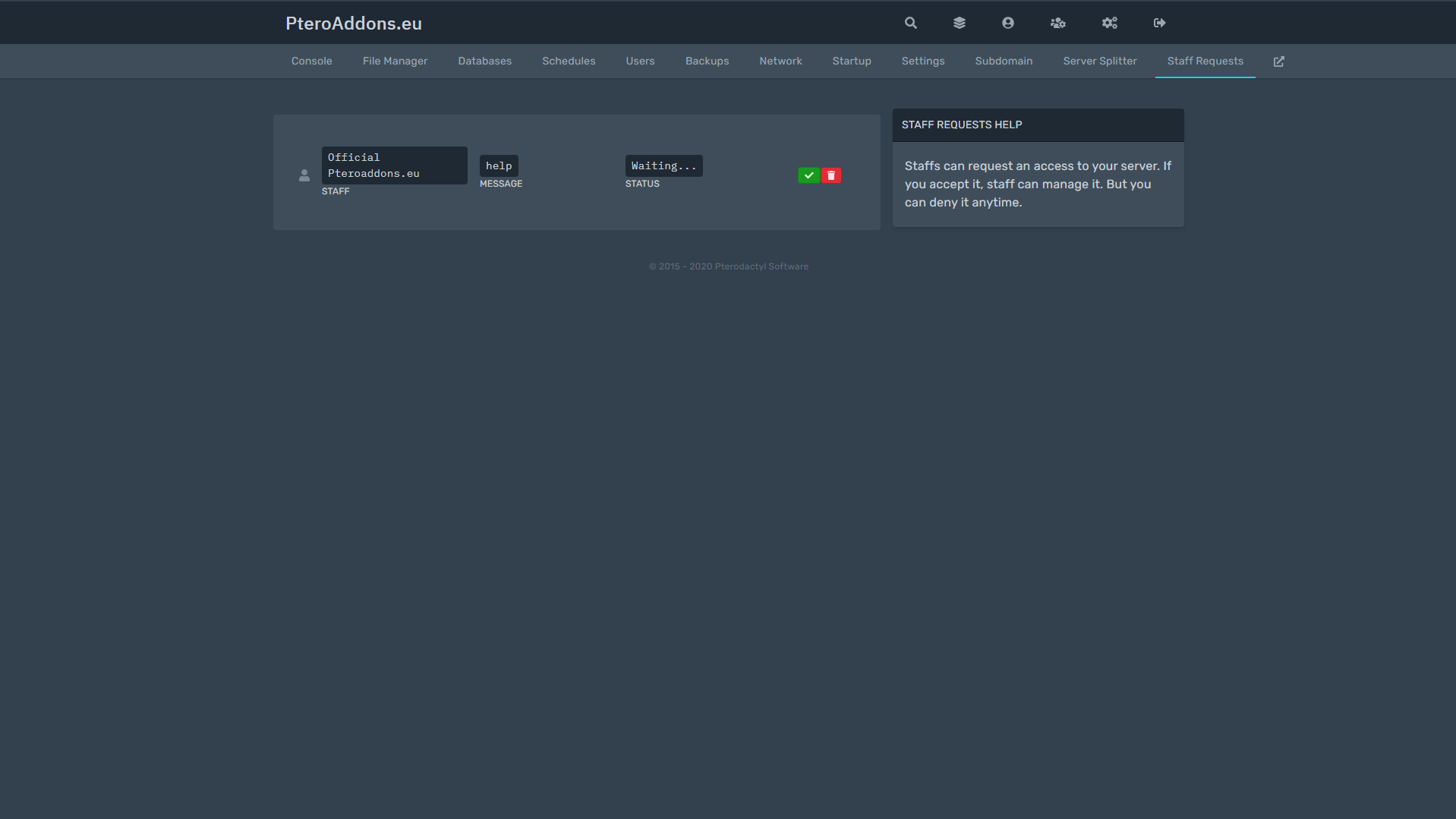Viewport: 1456px width, 819px height.
Task: Click the Waiting... status field
Action: [x=663, y=166]
